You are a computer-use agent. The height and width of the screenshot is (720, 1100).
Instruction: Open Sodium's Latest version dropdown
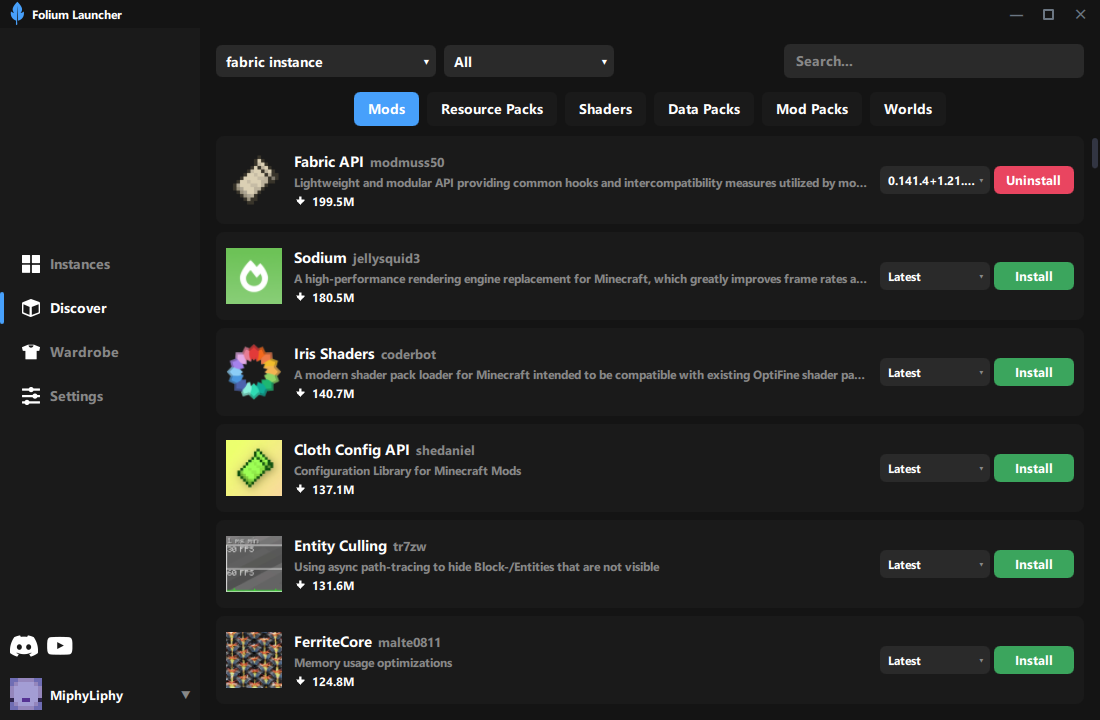pyautogui.click(x=934, y=276)
